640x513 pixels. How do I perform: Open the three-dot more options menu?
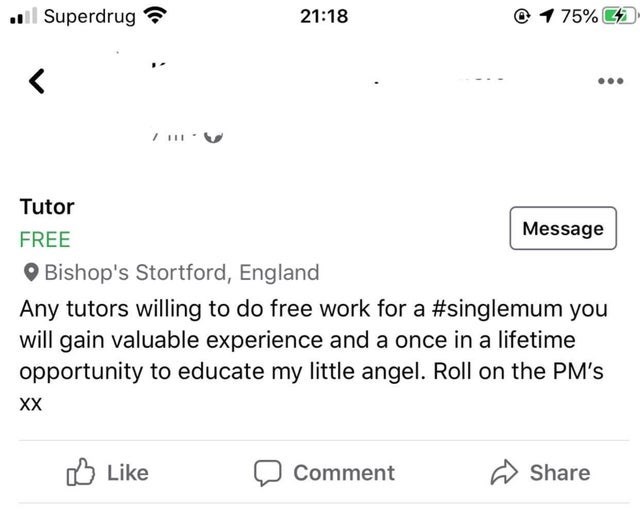pos(611,81)
